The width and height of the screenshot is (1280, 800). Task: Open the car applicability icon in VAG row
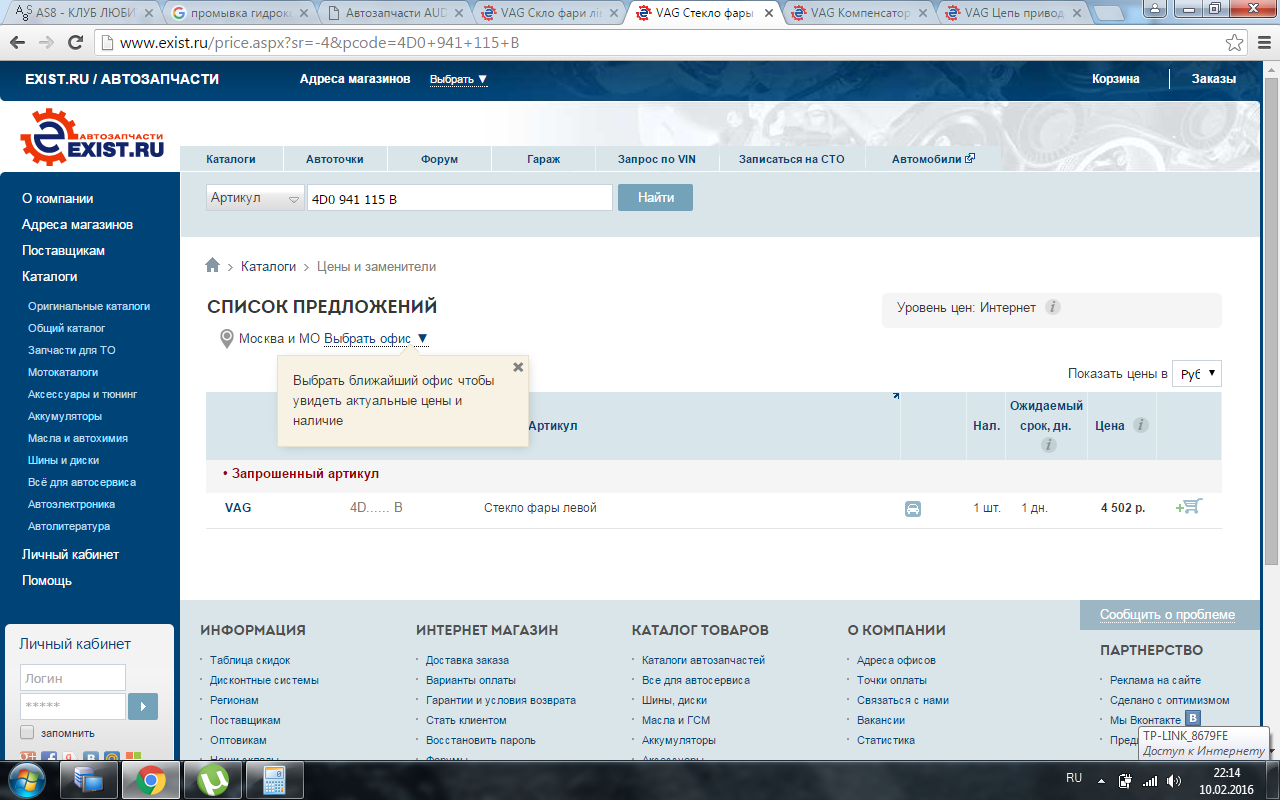pyautogui.click(x=913, y=508)
